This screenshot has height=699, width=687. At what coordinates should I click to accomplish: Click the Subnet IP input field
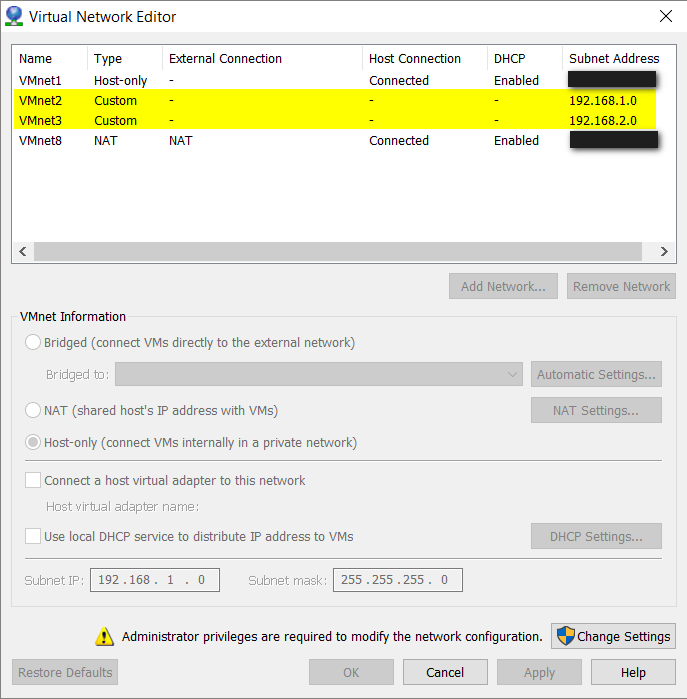click(155, 580)
